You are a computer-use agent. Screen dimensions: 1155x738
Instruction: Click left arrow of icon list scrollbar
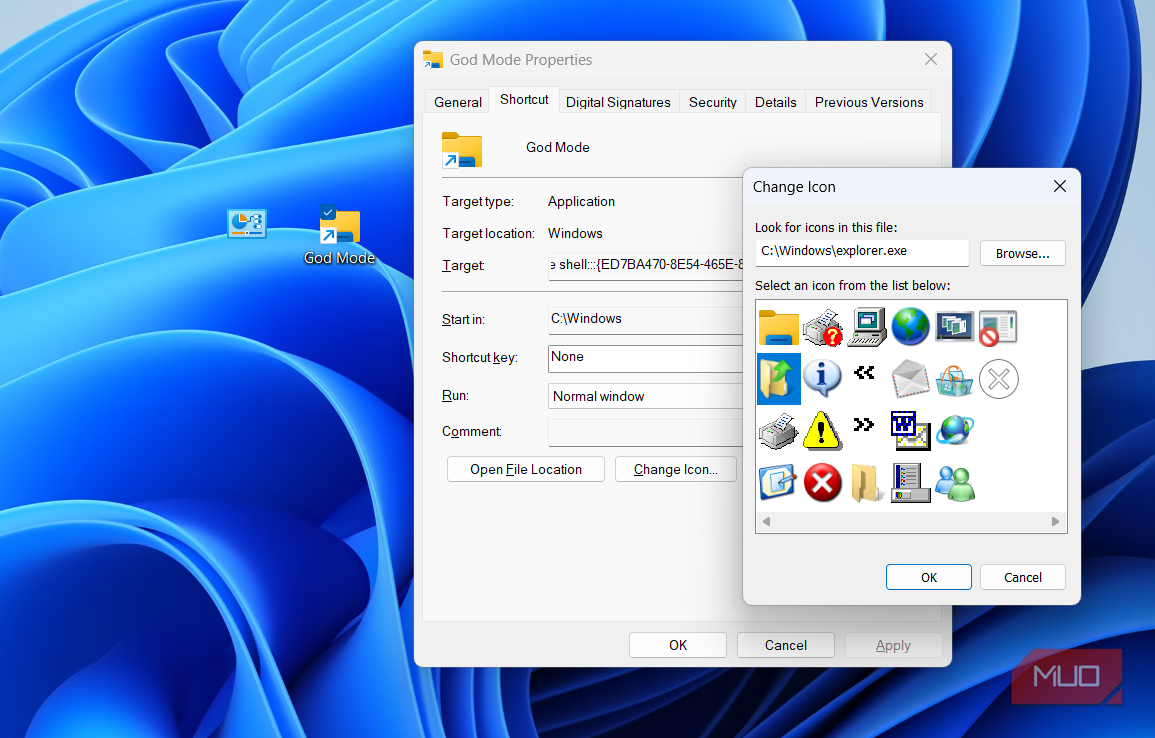766,521
